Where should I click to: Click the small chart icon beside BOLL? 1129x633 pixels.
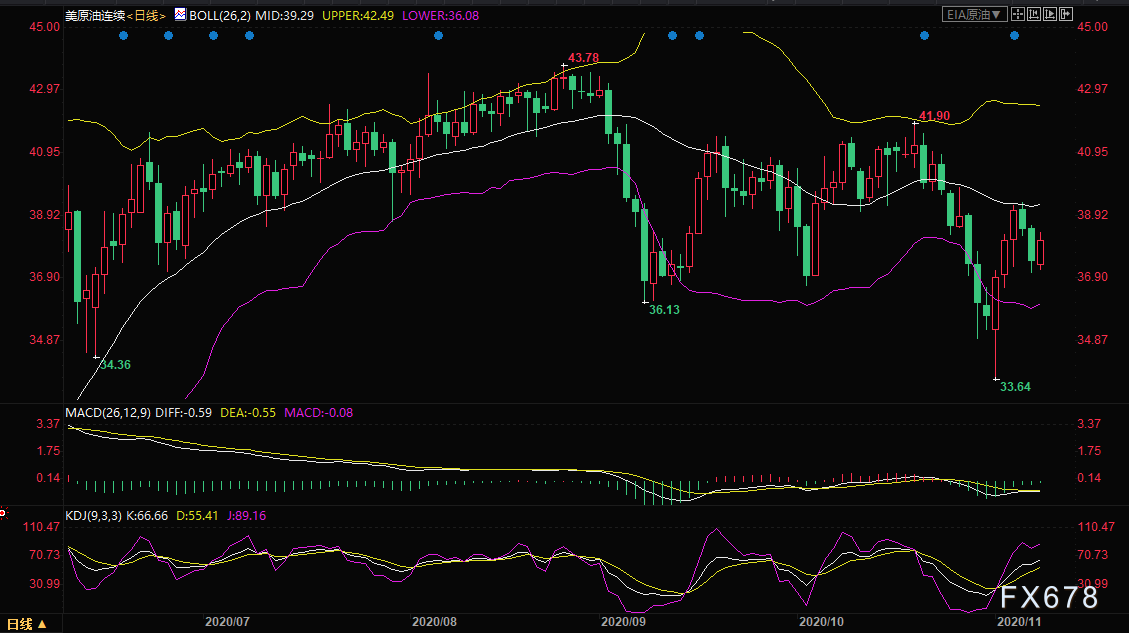coord(180,14)
